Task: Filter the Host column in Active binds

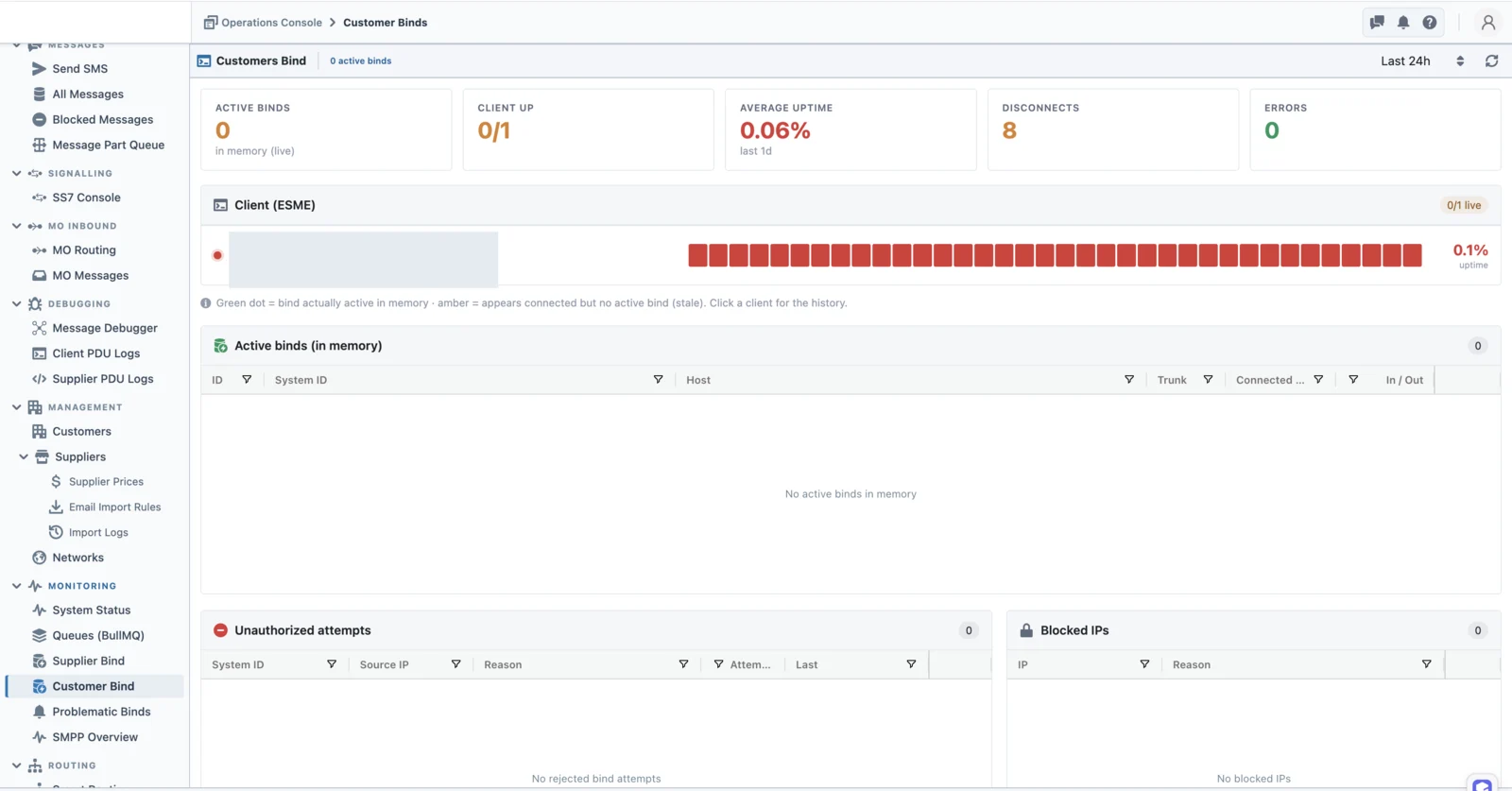Action: click(x=1129, y=380)
